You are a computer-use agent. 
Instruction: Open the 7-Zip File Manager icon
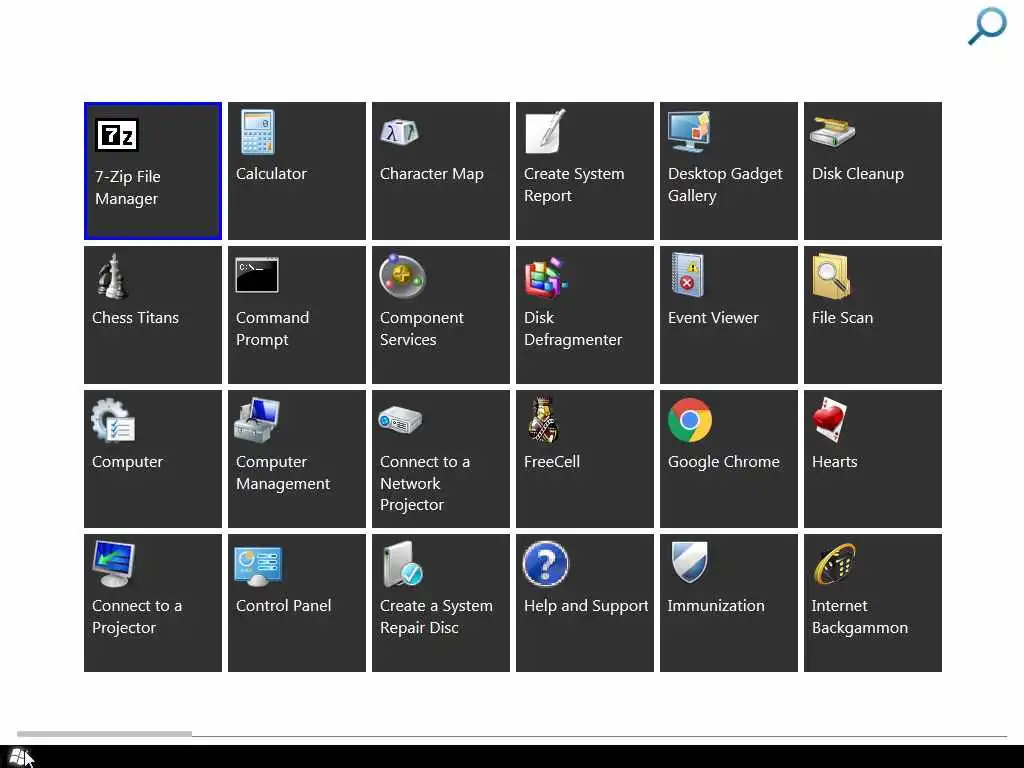pos(117,135)
